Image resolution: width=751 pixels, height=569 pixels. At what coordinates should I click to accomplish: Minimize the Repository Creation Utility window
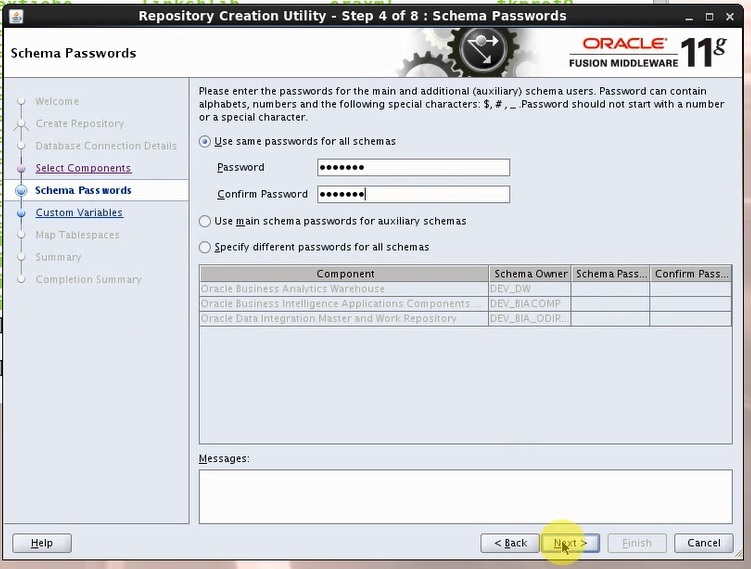[689, 17]
